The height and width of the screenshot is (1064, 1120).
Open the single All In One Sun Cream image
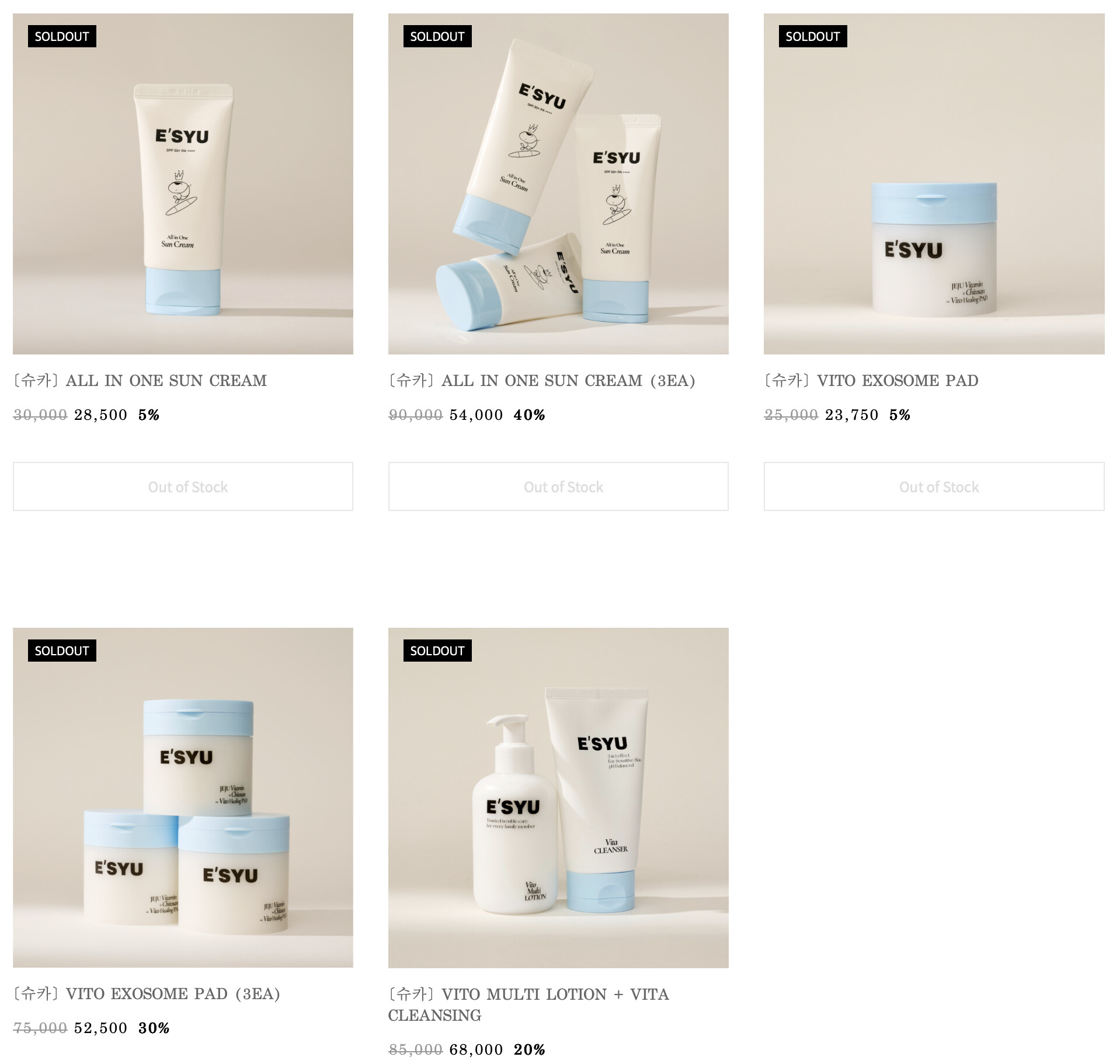[x=183, y=184]
